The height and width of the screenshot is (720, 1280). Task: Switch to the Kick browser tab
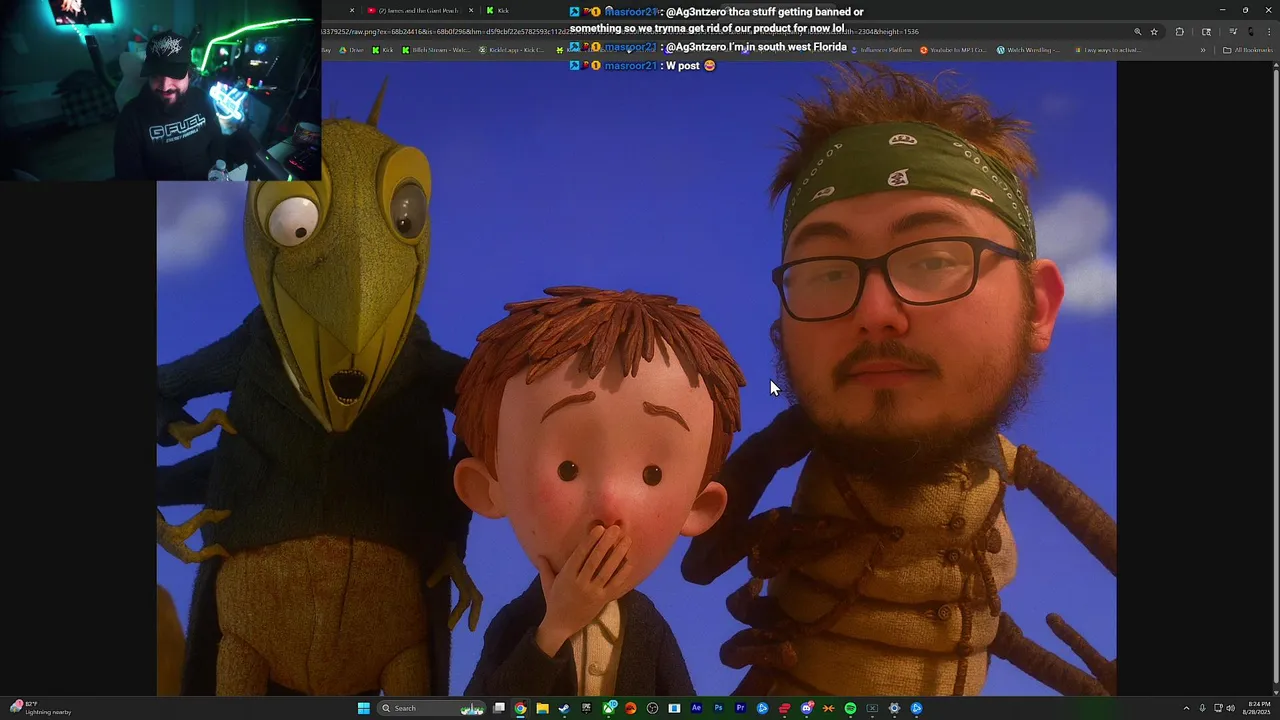click(503, 10)
